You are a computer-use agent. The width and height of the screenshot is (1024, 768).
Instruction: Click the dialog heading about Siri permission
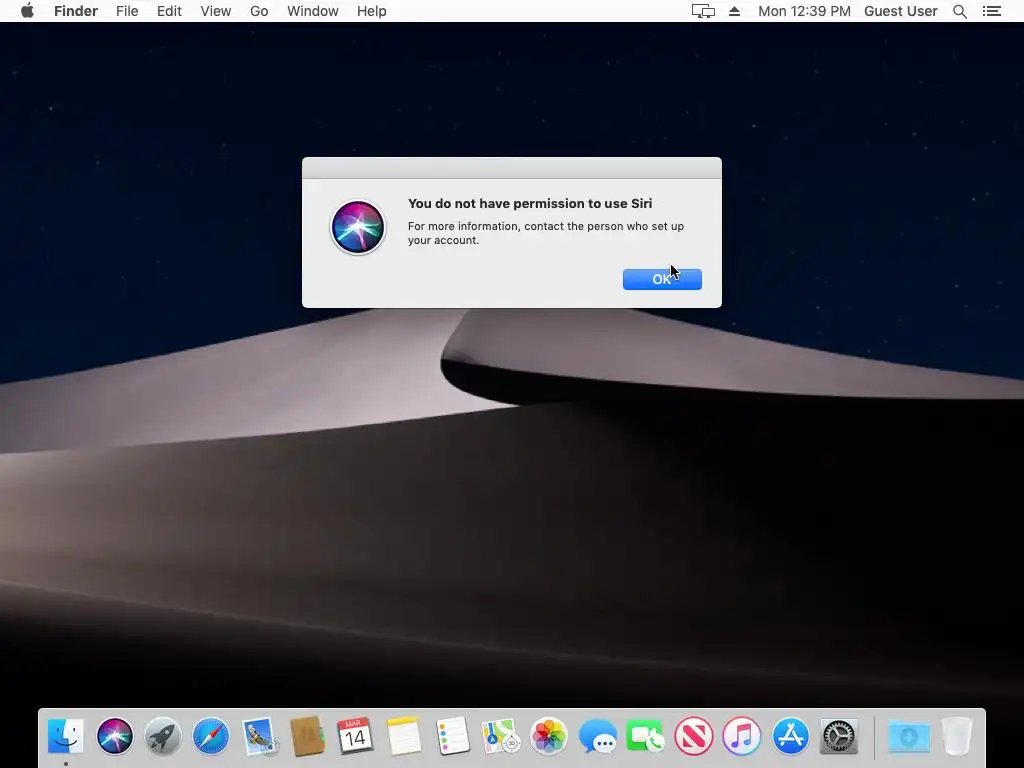530,203
